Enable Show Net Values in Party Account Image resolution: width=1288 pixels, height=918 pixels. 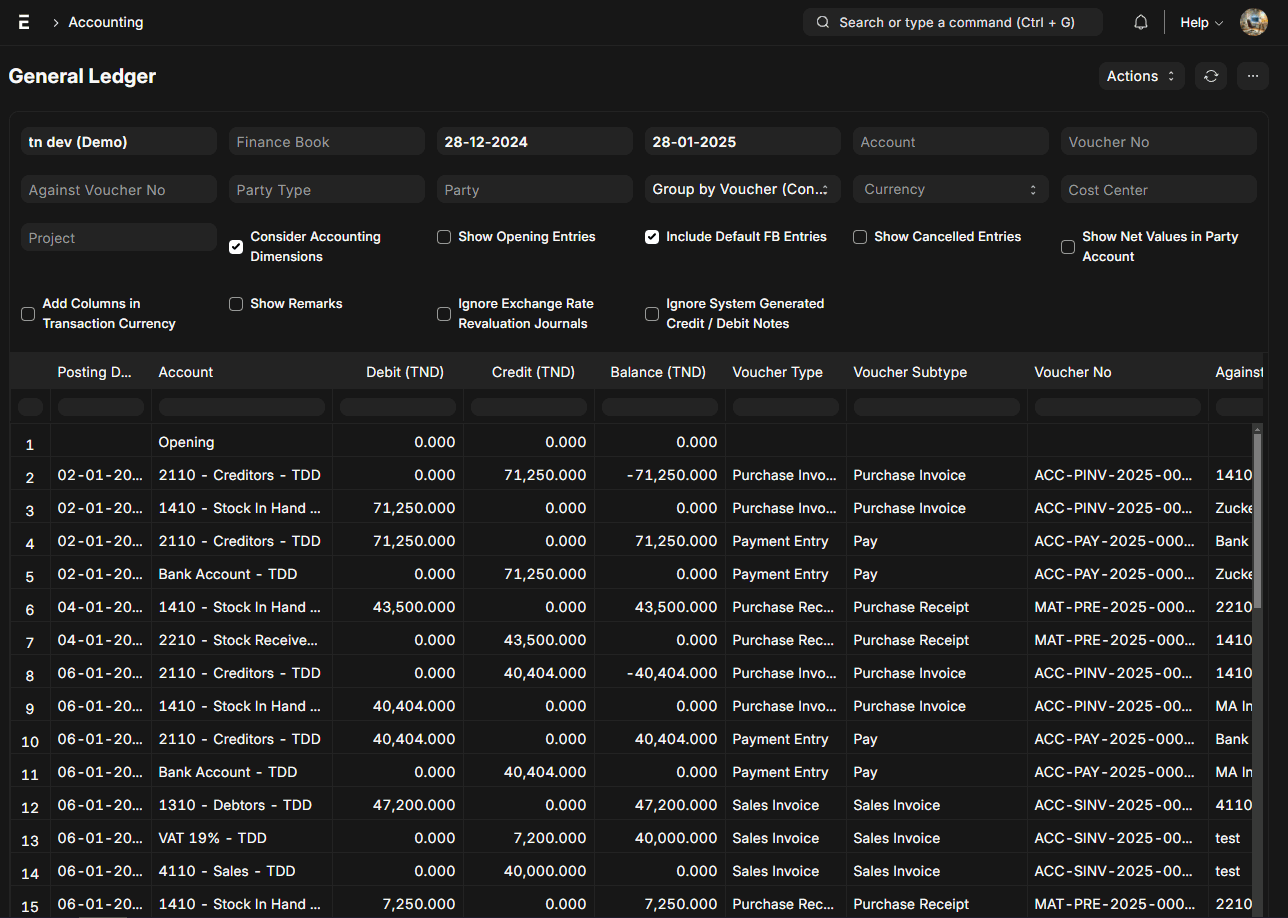click(1068, 247)
